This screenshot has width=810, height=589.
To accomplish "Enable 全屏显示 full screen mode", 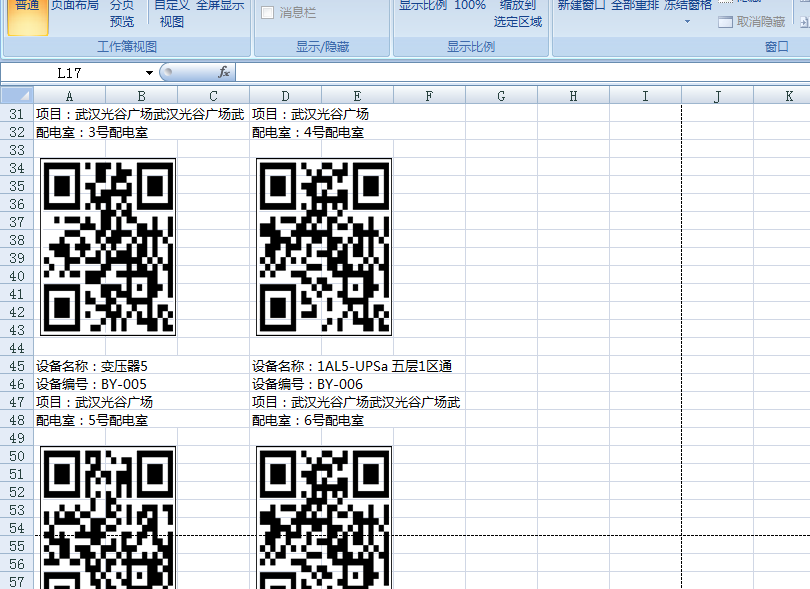I will [220, 6].
